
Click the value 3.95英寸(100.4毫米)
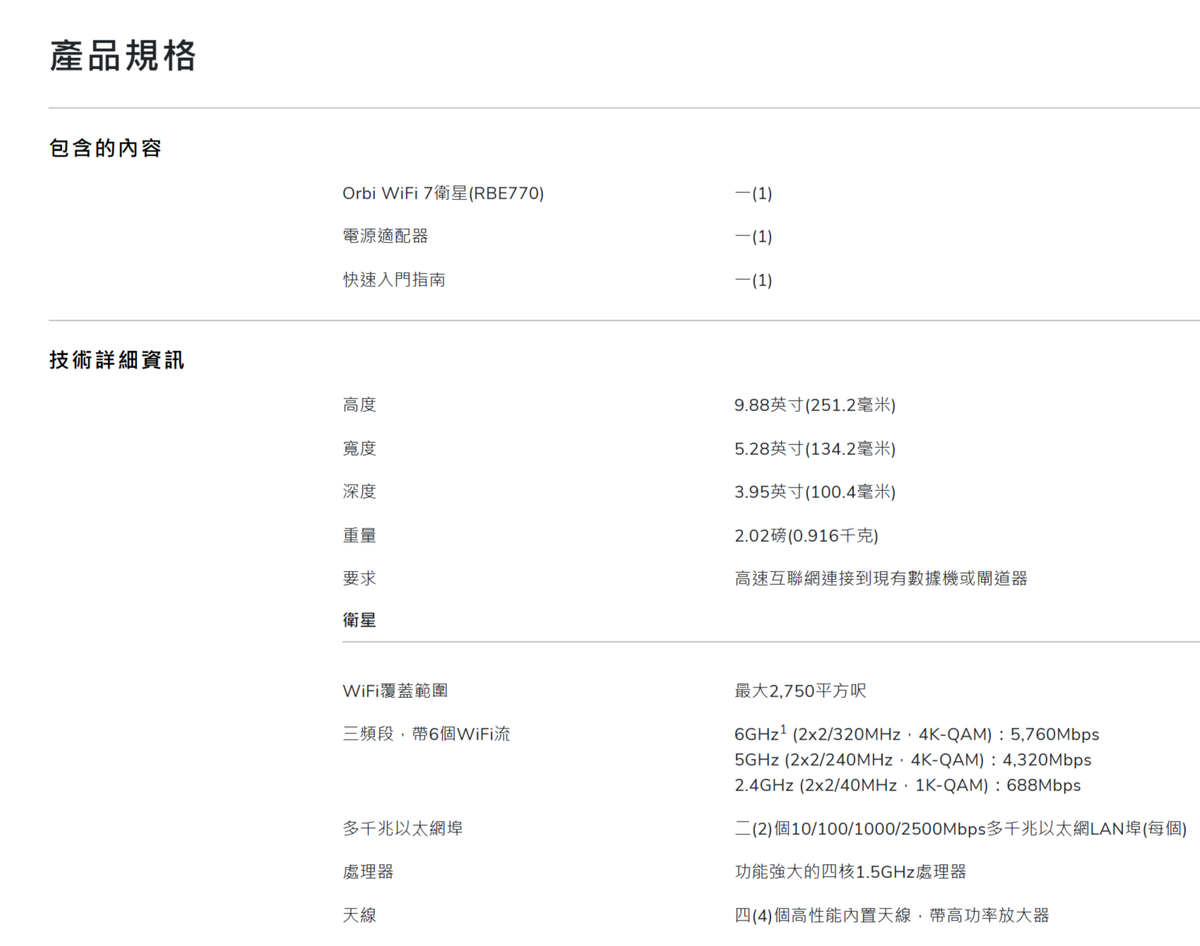[815, 492]
